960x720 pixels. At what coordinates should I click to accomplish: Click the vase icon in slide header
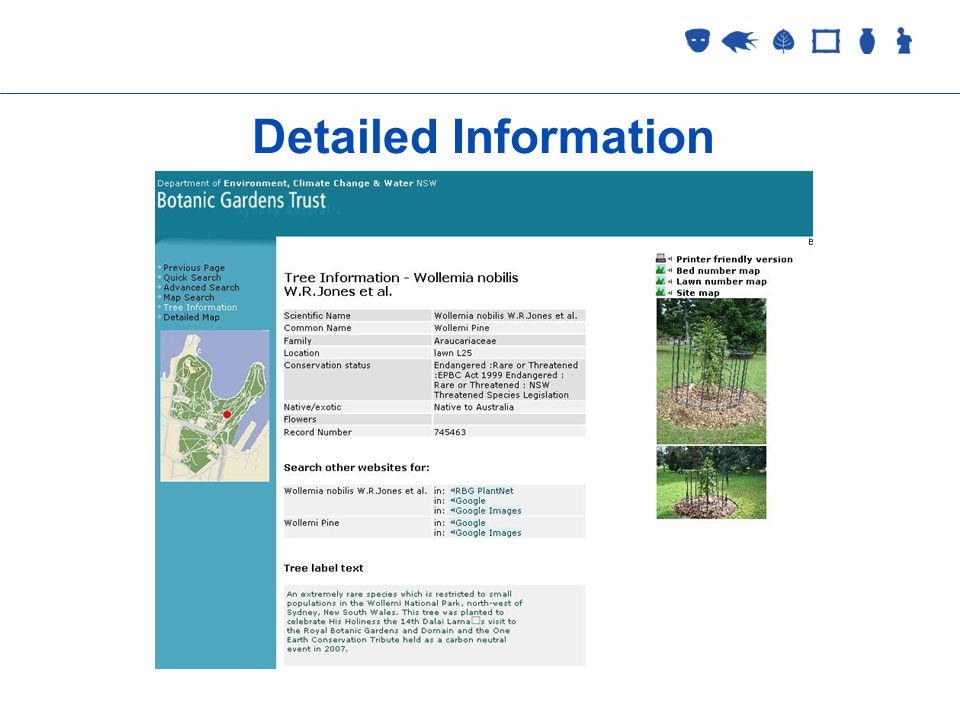867,42
